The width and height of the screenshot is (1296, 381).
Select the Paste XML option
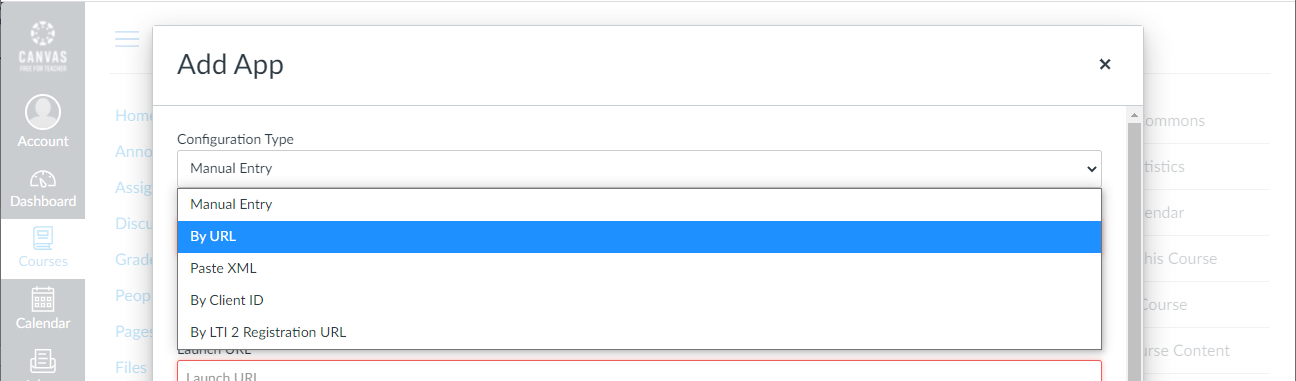pos(639,268)
